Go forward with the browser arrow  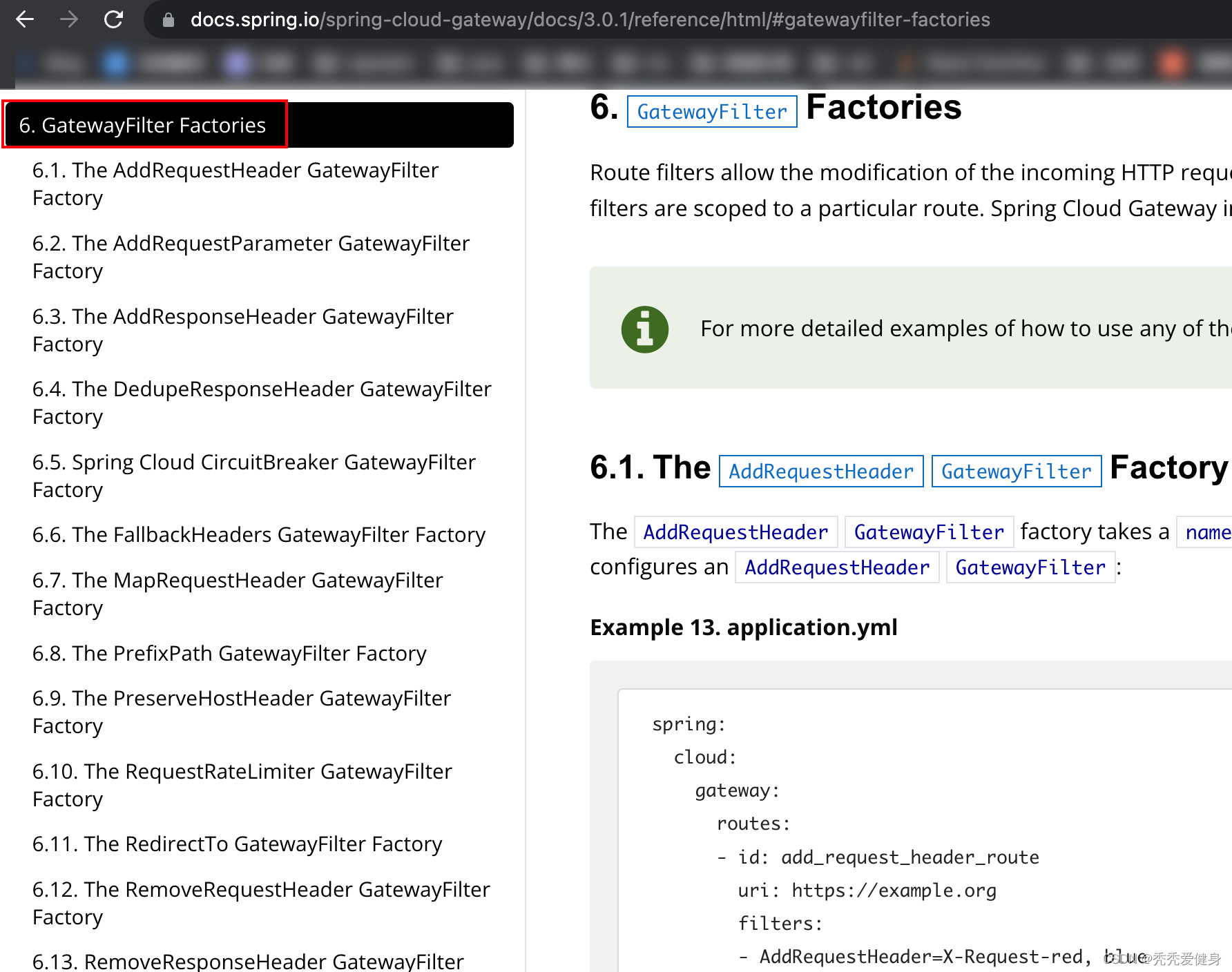[x=69, y=19]
